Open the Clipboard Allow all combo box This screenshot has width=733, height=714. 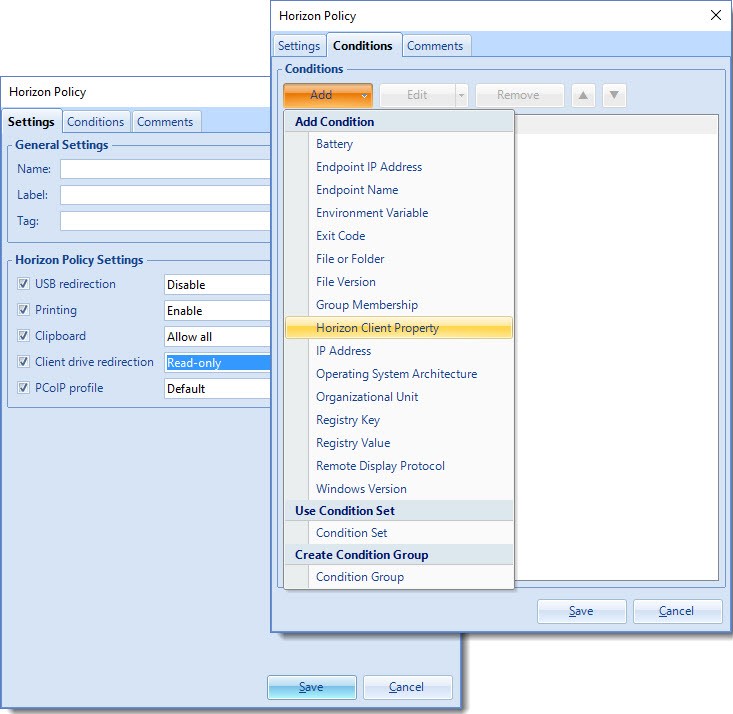pyautogui.click(x=218, y=337)
